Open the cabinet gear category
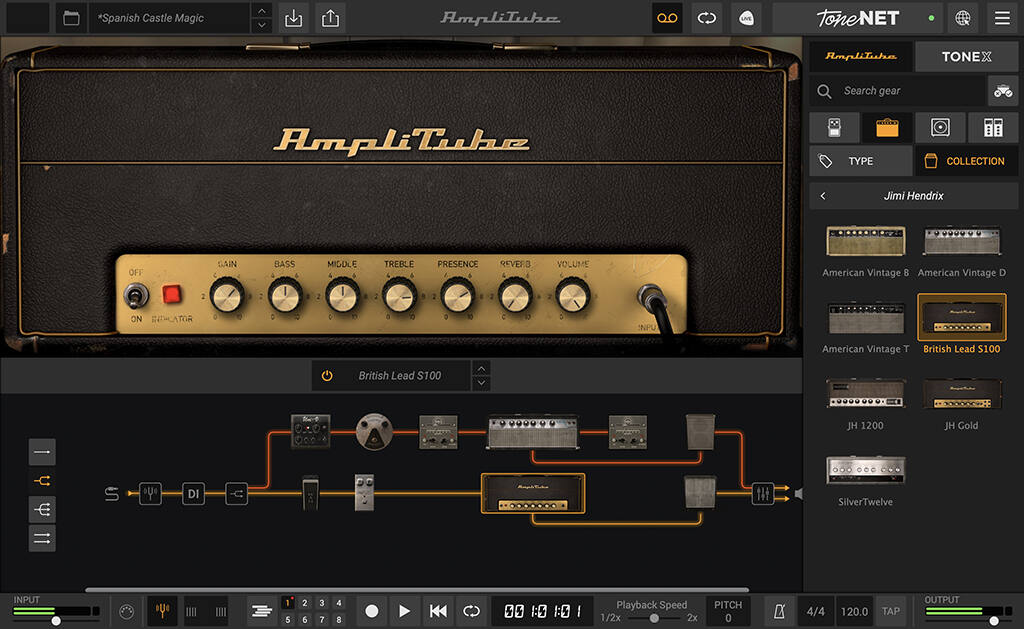 tap(940, 127)
